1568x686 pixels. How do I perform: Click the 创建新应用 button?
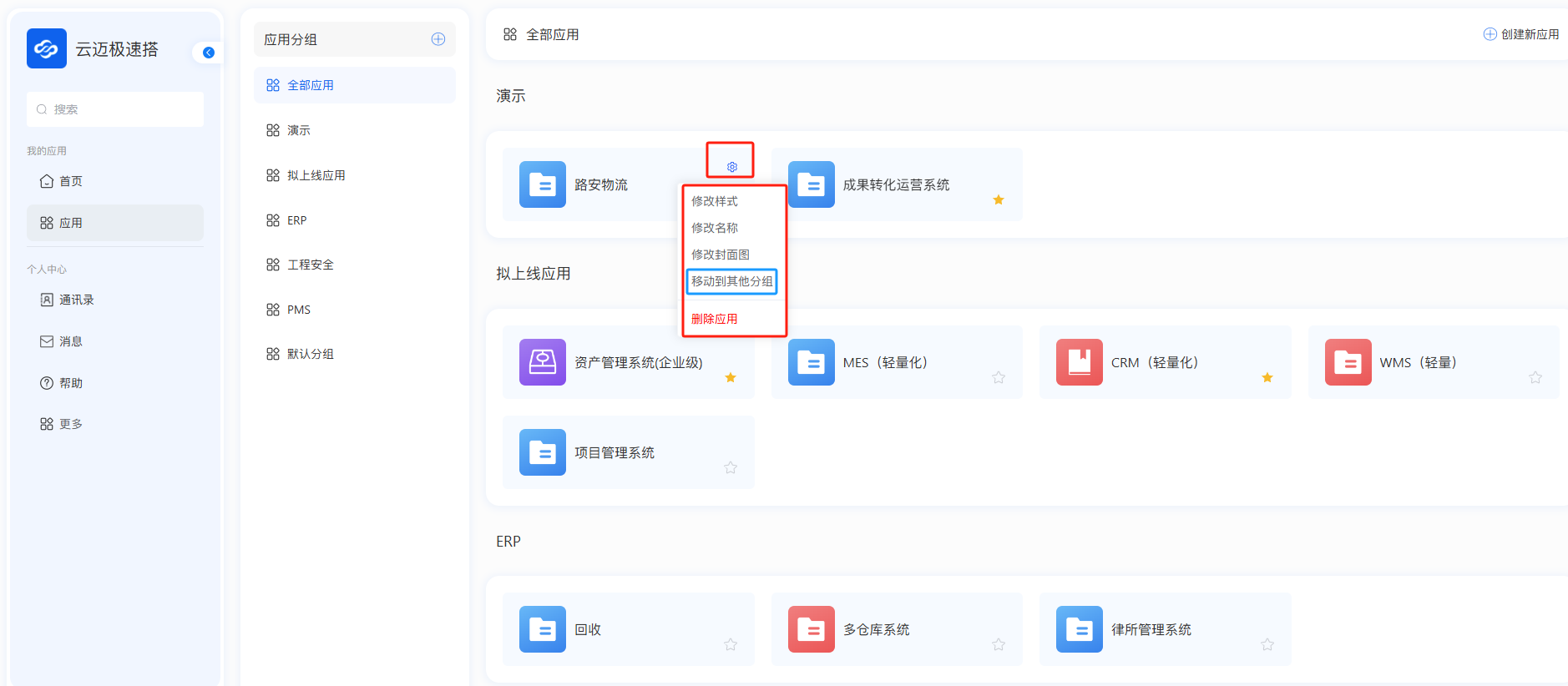point(1520,34)
